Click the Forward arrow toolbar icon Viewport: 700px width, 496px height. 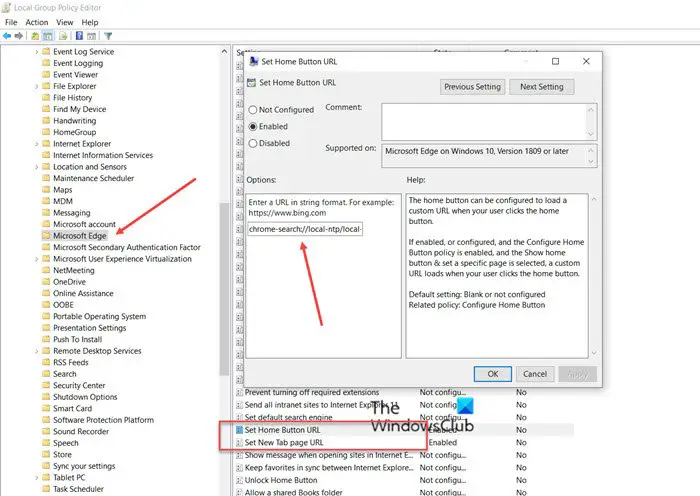coord(19,36)
